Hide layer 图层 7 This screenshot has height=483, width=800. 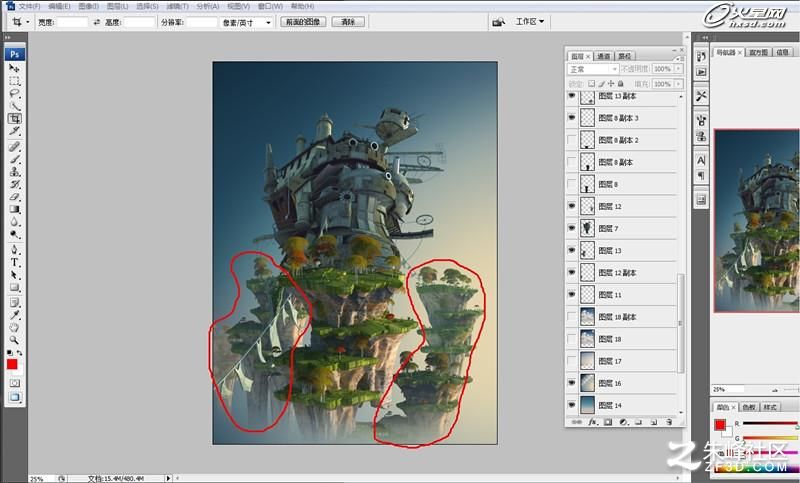(572, 228)
